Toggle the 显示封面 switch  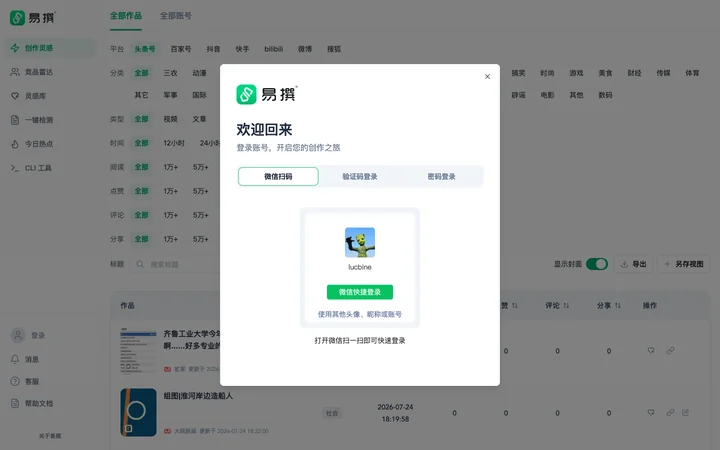point(597,264)
